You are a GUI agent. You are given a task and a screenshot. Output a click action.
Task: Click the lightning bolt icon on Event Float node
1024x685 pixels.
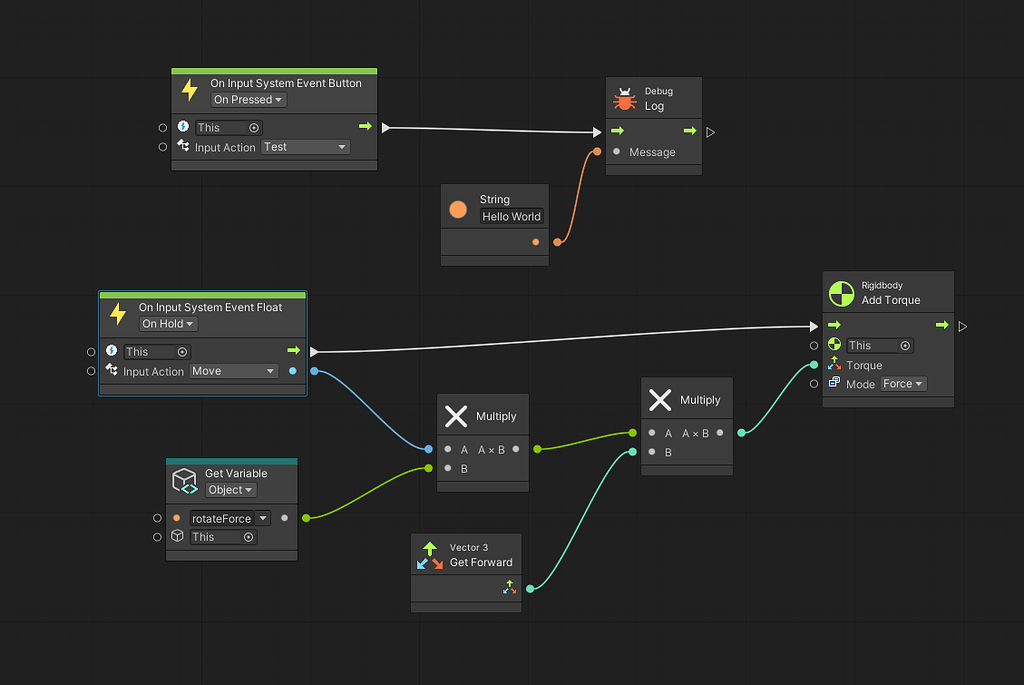[x=117, y=314]
